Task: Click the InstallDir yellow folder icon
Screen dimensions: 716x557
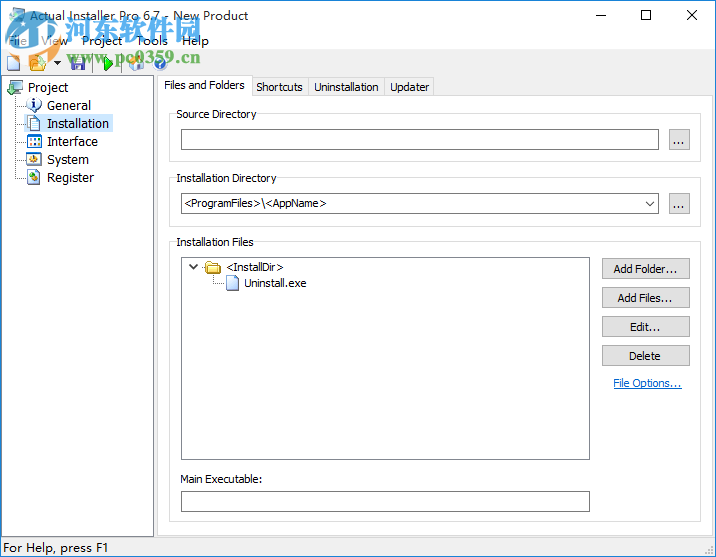Action: pos(212,267)
